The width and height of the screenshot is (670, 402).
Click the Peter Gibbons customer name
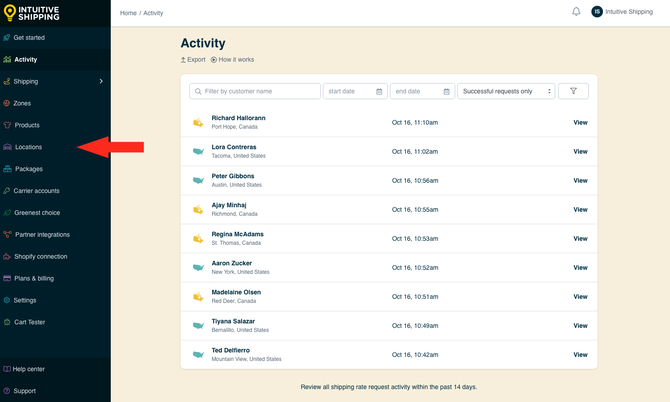click(x=233, y=176)
